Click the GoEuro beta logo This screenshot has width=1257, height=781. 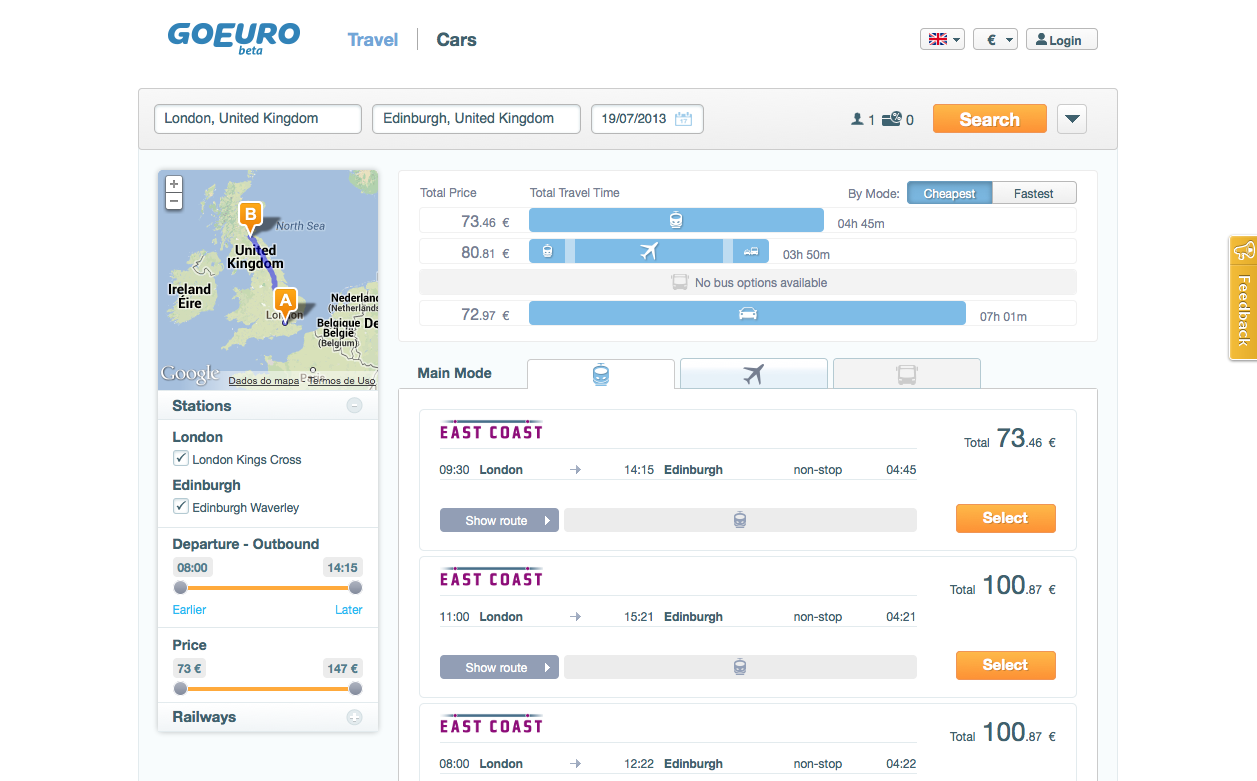click(234, 39)
